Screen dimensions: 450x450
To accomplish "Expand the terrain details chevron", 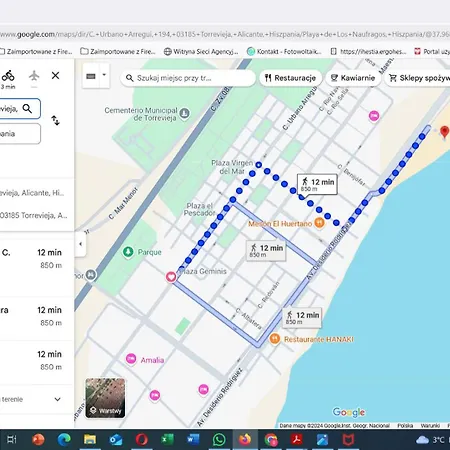I will tap(57, 399).
